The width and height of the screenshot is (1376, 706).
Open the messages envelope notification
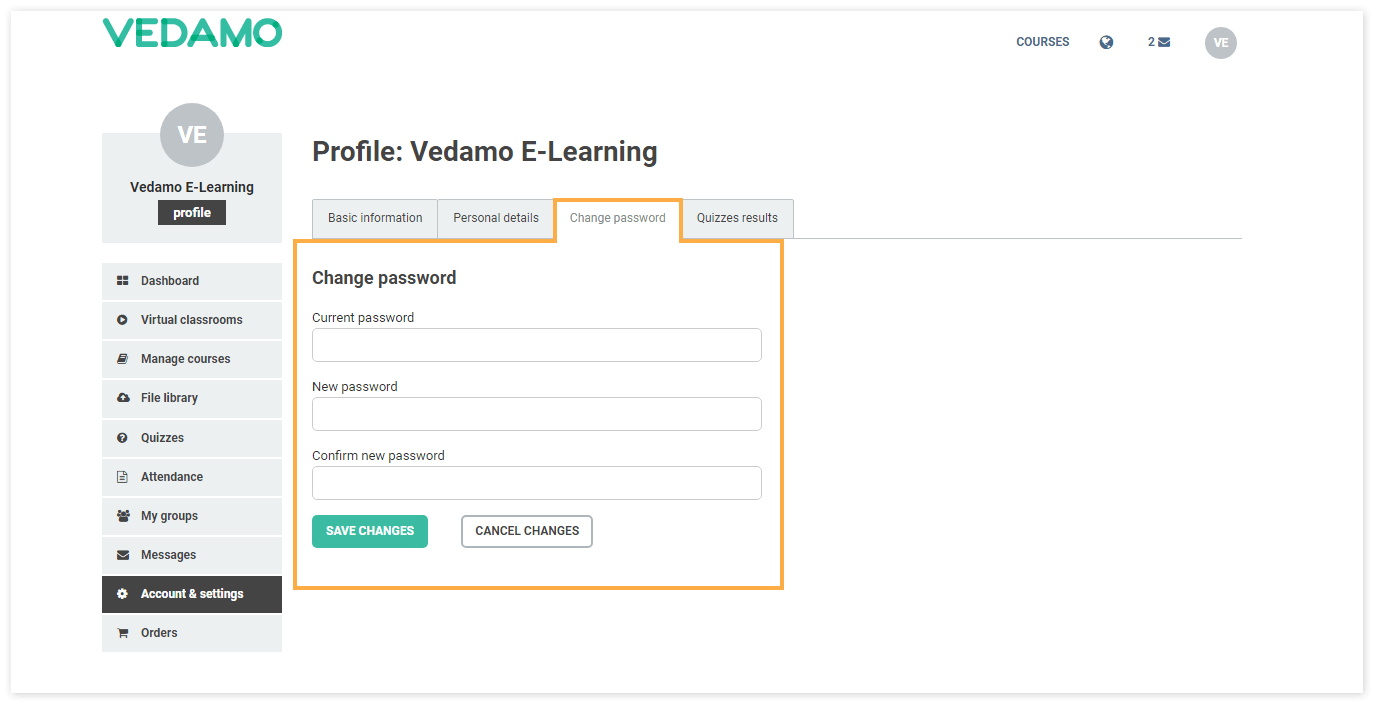1160,42
